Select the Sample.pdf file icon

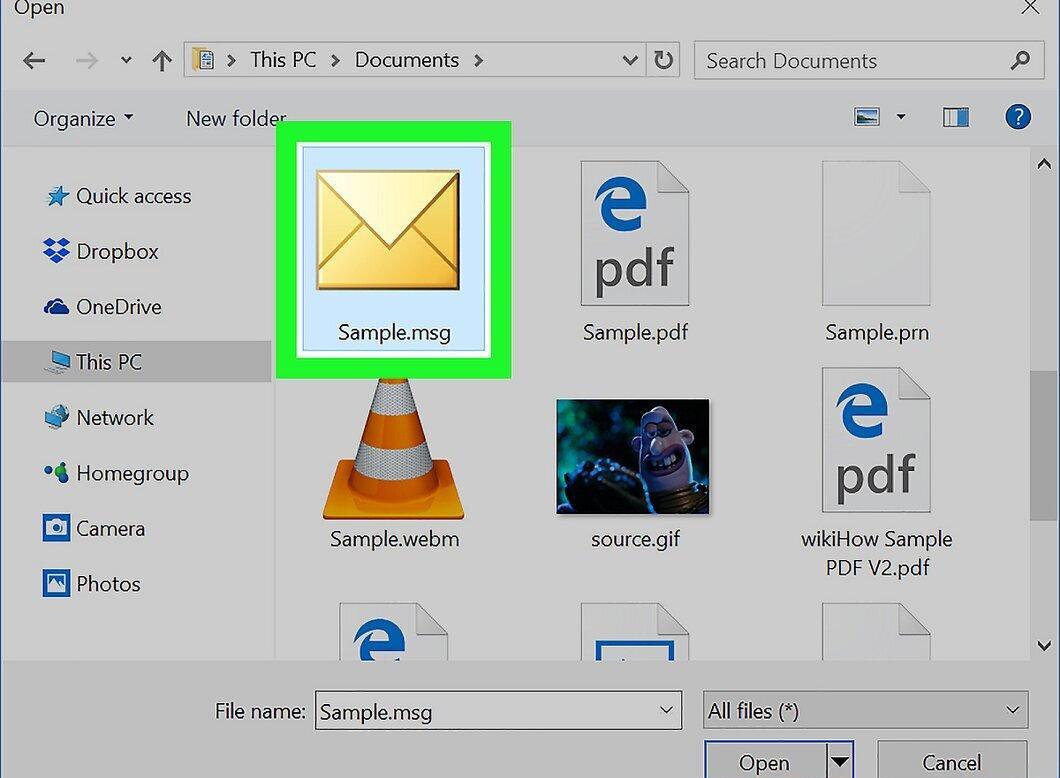635,233
